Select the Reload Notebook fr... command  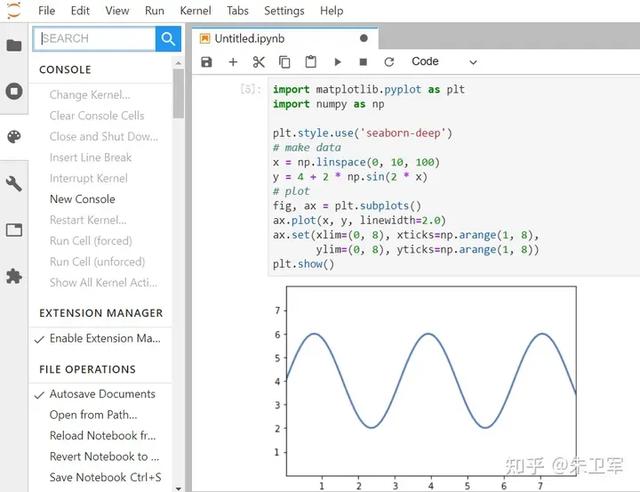pyautogui.click(x=101, y=436)
